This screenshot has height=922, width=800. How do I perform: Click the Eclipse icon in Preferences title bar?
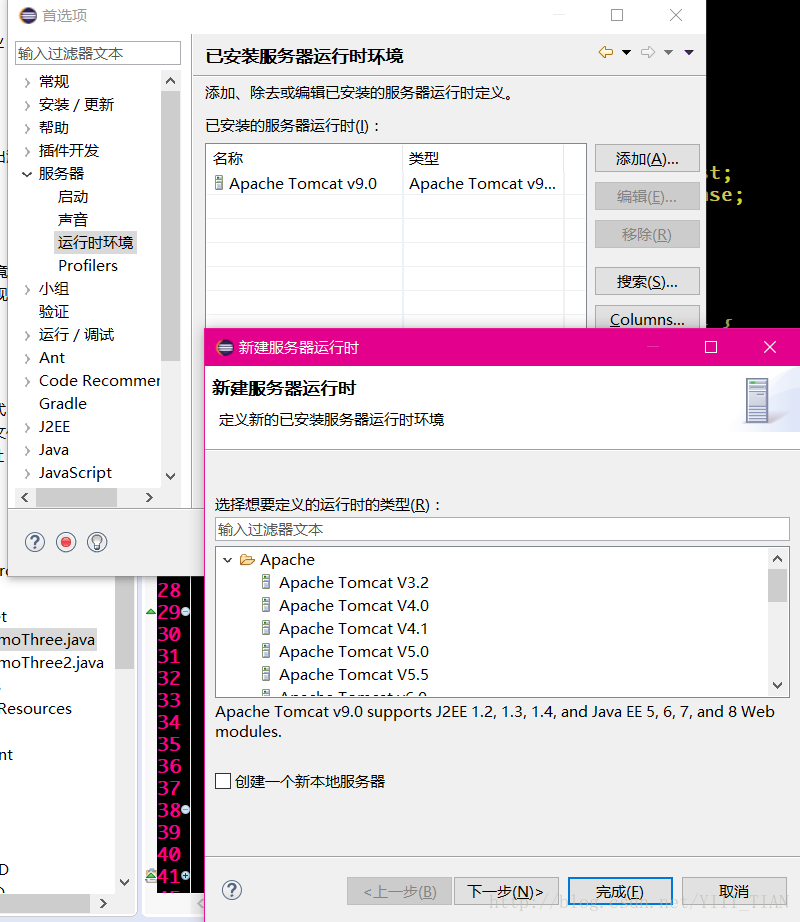[x=28, y=15]
